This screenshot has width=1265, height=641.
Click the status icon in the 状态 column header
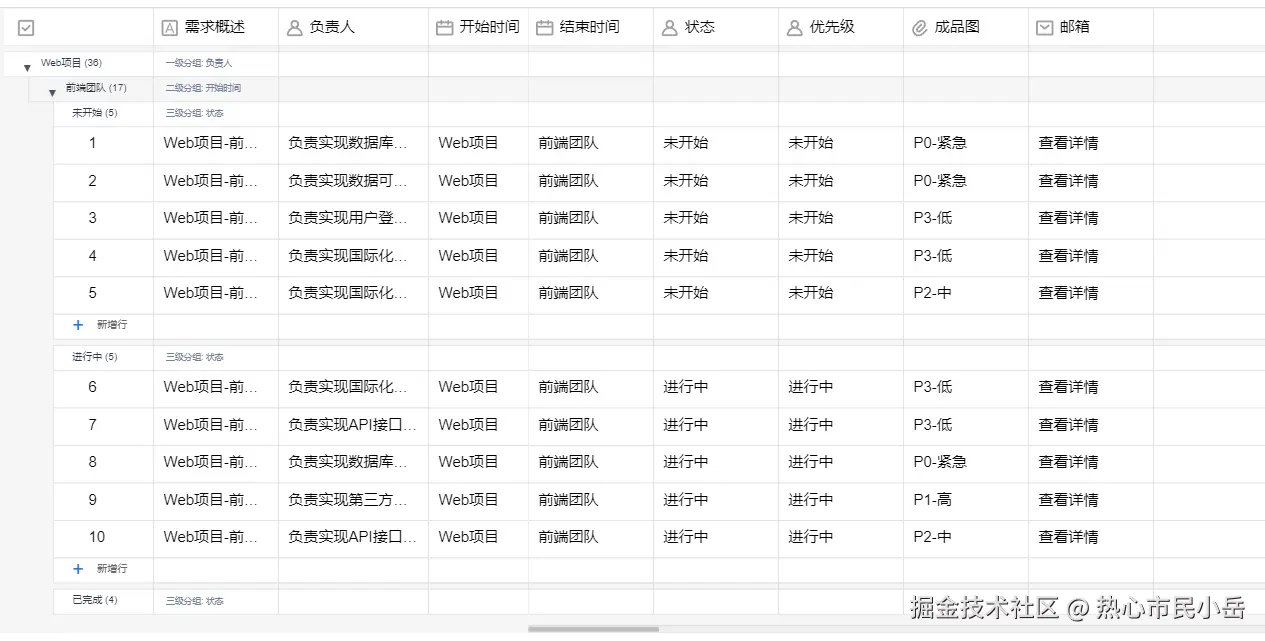click(x=669, y=27)
